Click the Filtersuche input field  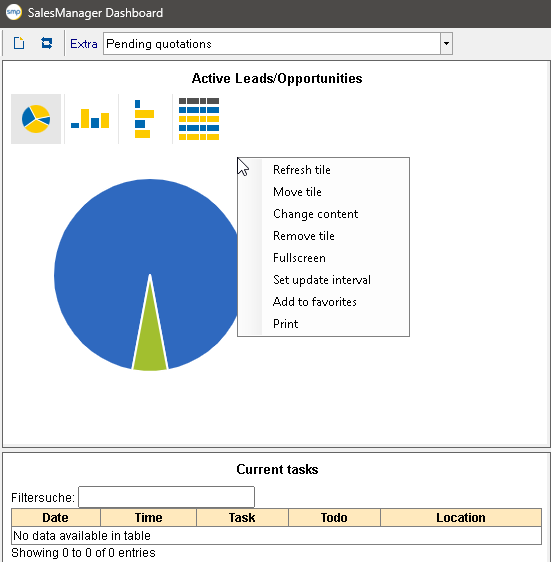pyautogui.click(x=166, y=497)
